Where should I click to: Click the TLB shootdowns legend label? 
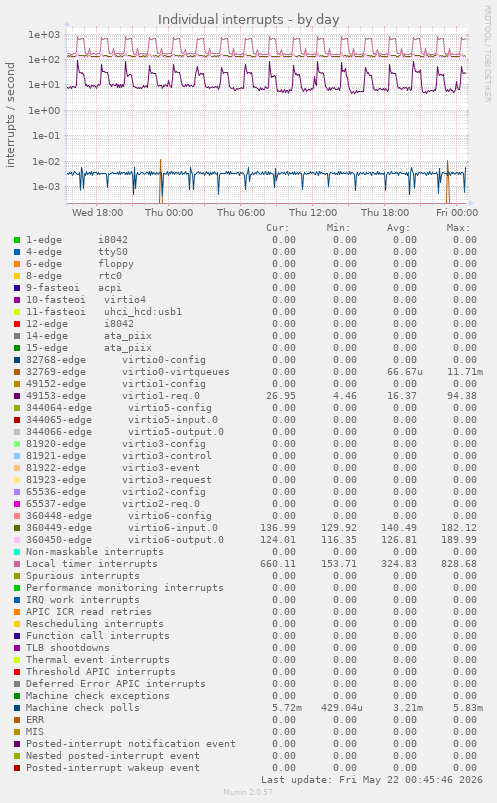(68, 648)
